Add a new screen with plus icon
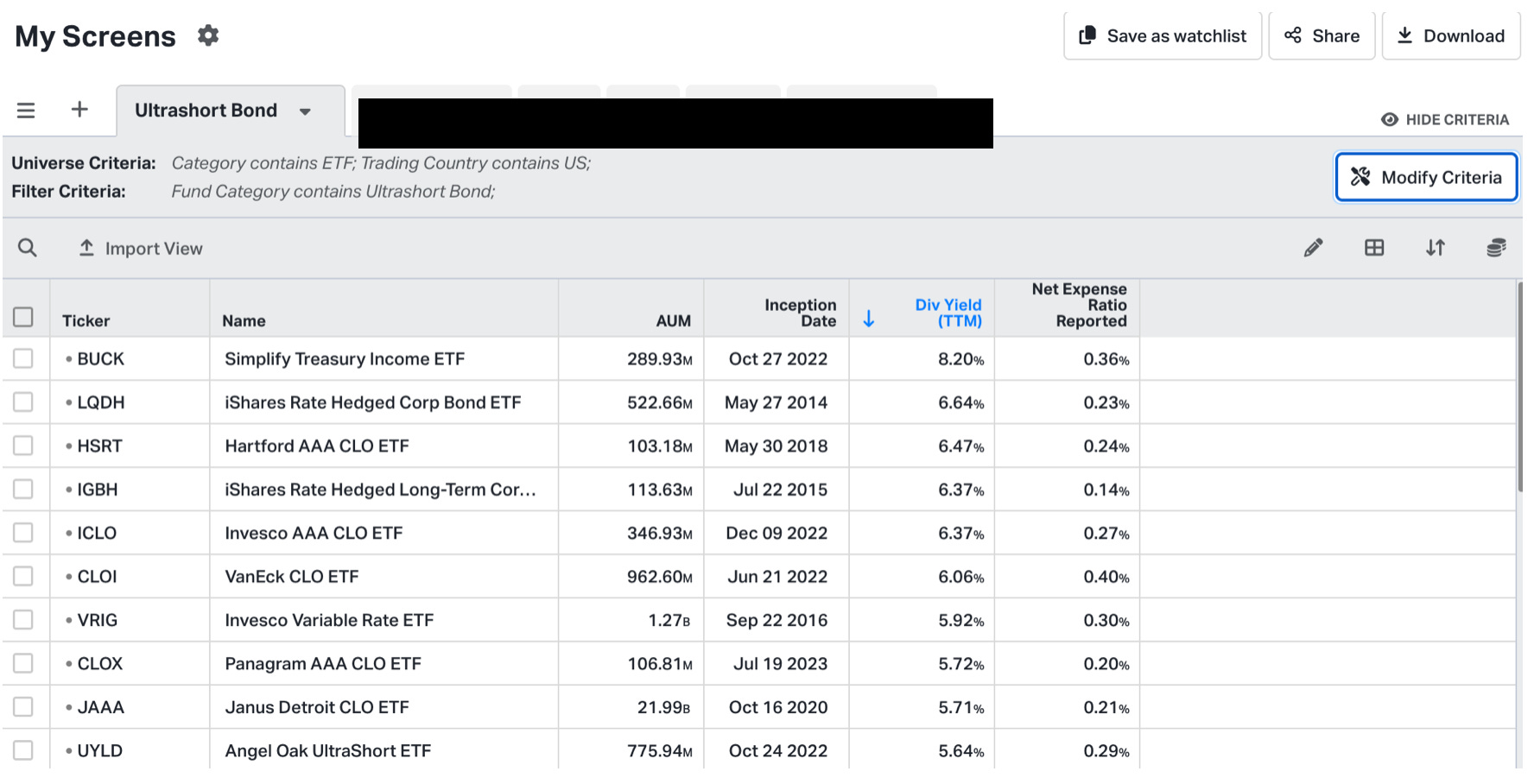The image size is (1534, 784). [79, 110]
